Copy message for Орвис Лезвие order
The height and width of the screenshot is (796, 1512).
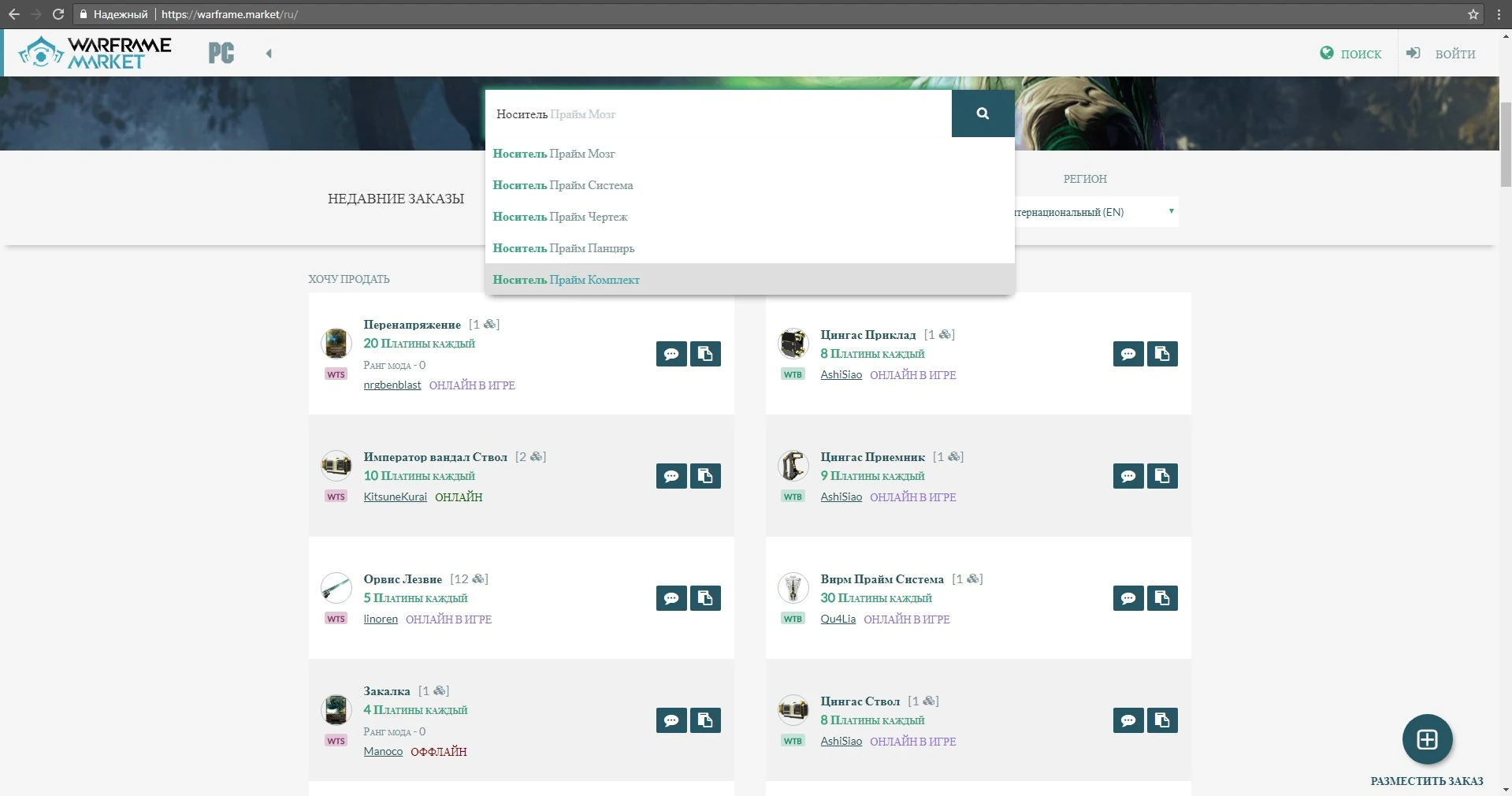pos(705,598)
